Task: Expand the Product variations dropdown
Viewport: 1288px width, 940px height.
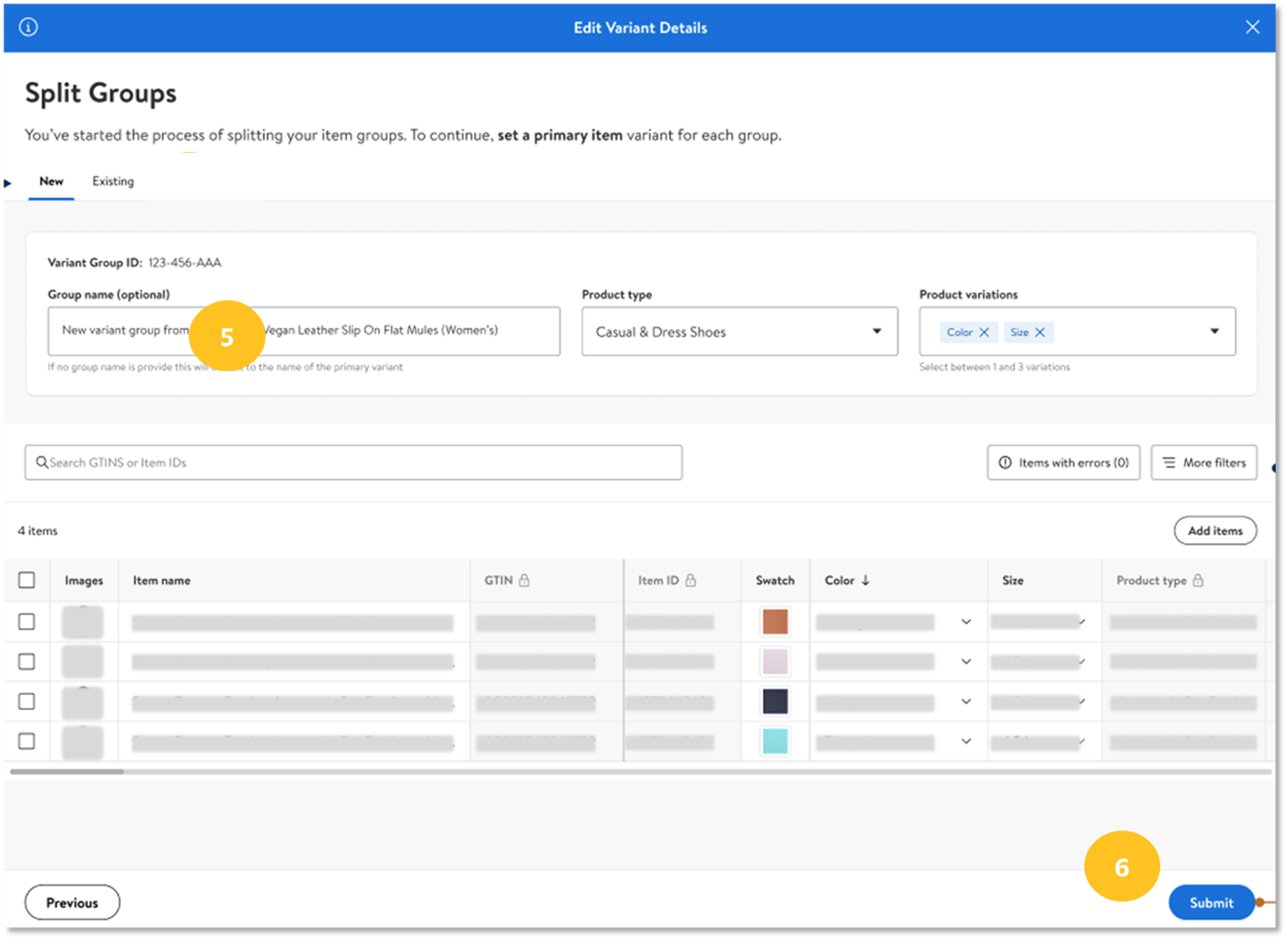Action: click(1214, 332)
